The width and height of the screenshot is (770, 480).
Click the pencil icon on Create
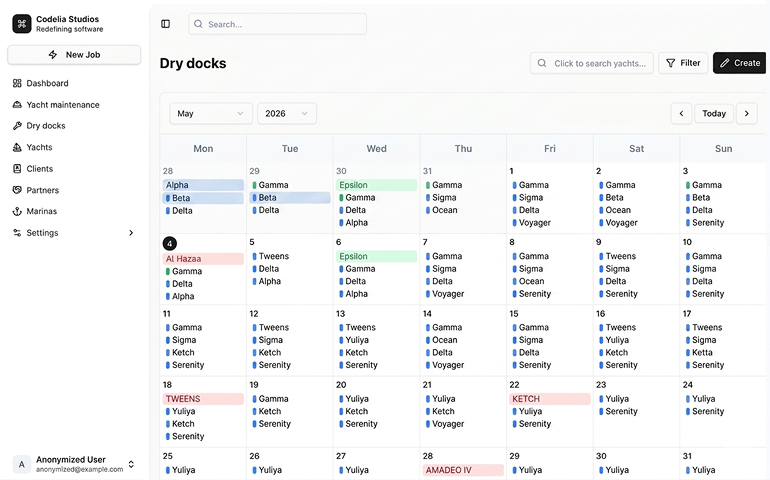(x=724, y=63)
